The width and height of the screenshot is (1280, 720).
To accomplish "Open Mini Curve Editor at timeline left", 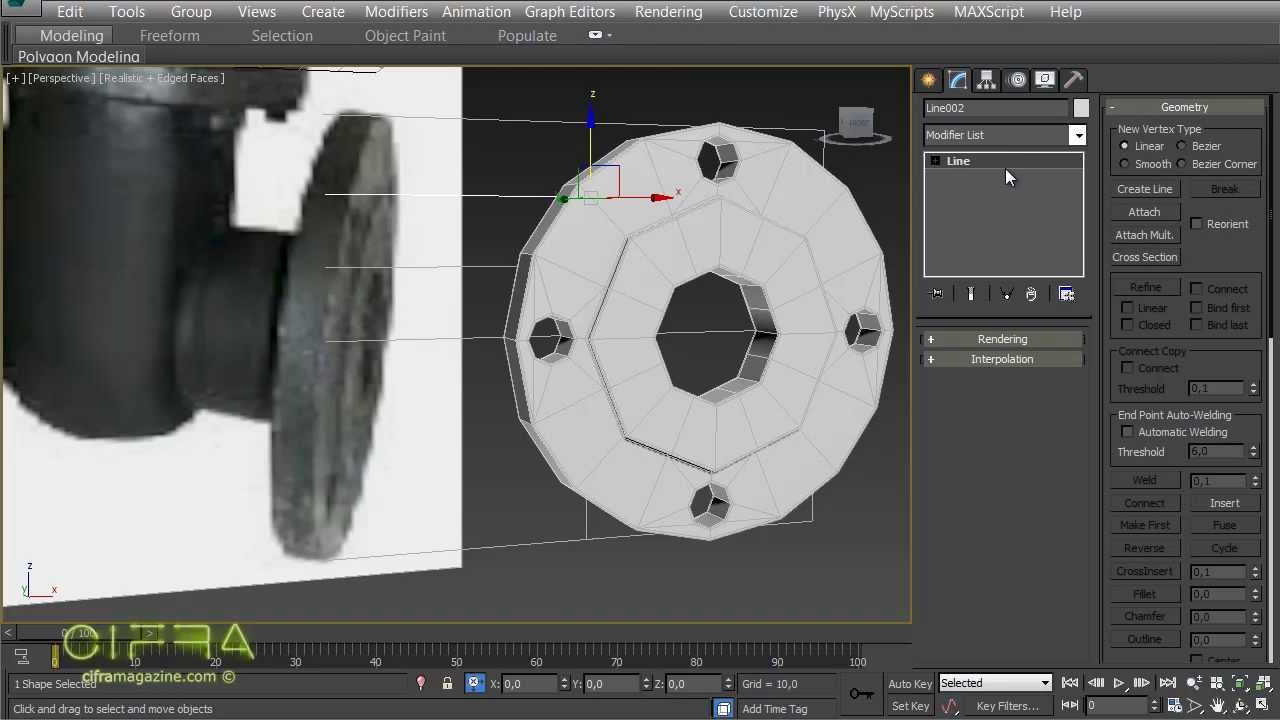I will tap(21, 656).
